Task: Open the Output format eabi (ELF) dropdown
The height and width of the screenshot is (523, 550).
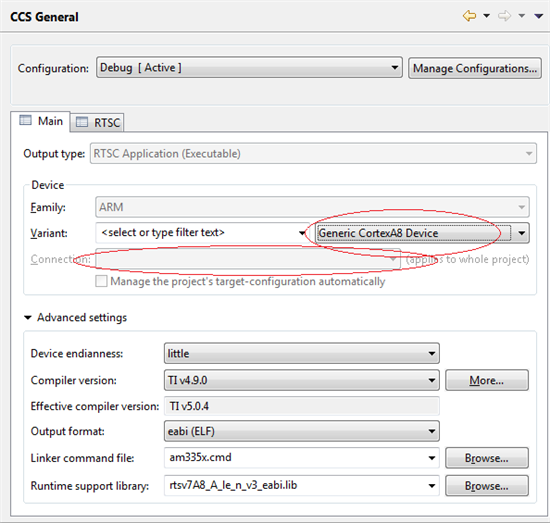Action: click(302, 431)
